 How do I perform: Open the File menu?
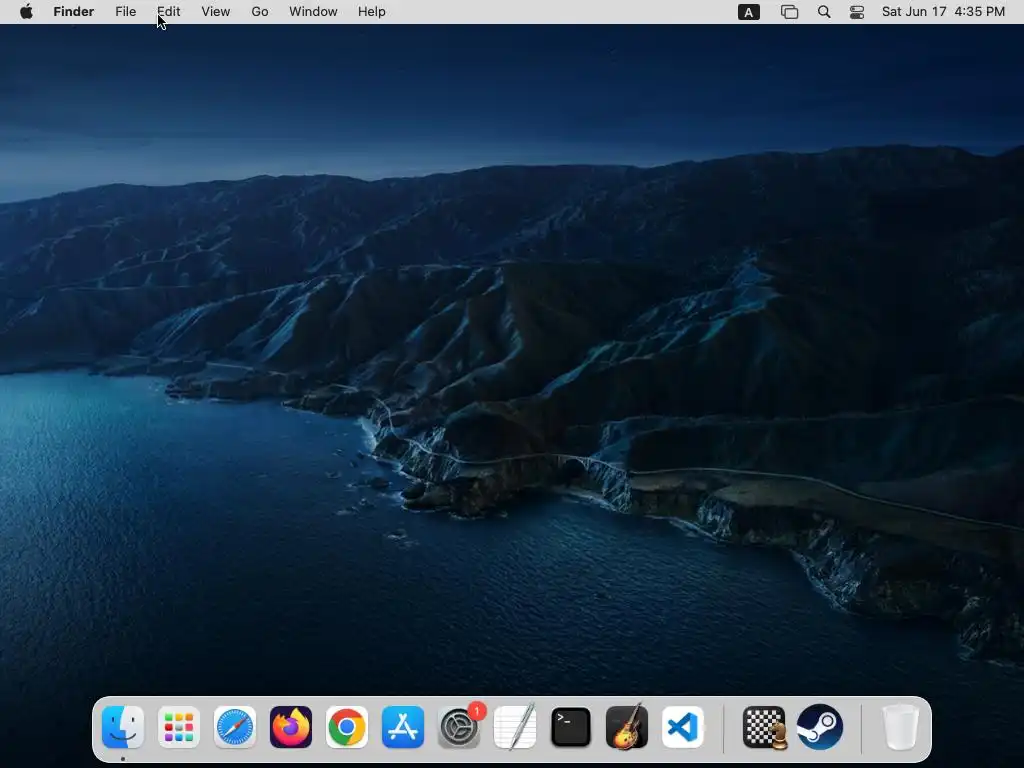[x=125, y=12]
